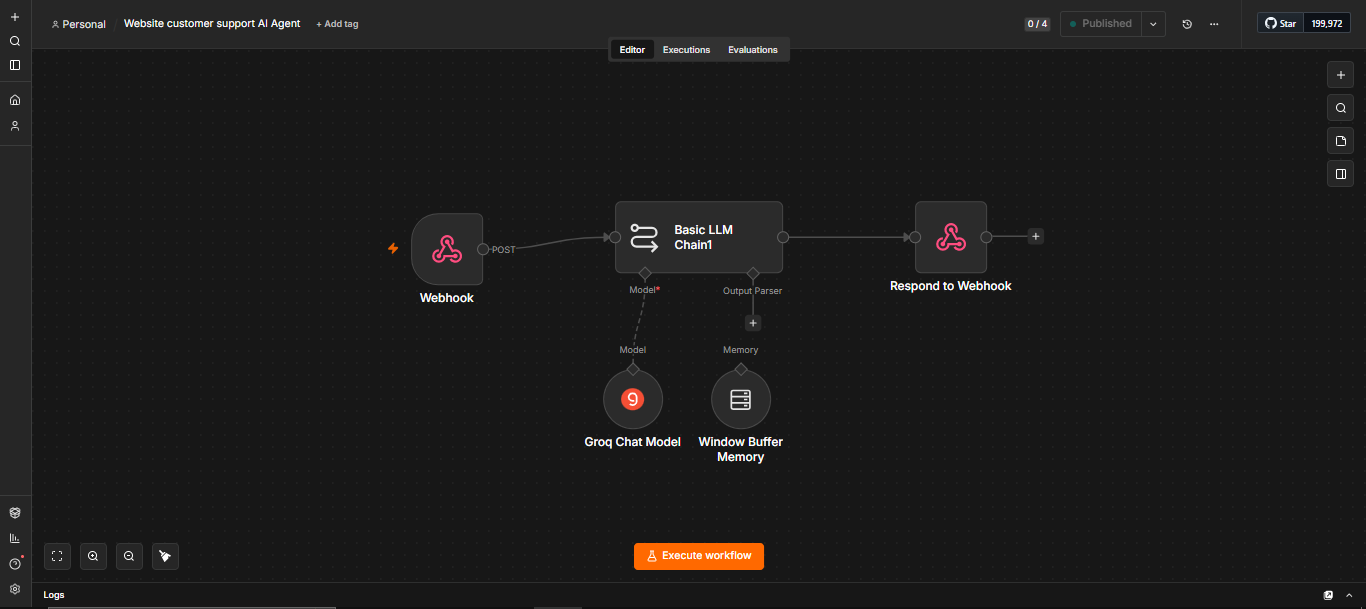Open node search on right canvas toolbar
This screenshot has width=1366, height=609.
click(x=1341, y=108)
